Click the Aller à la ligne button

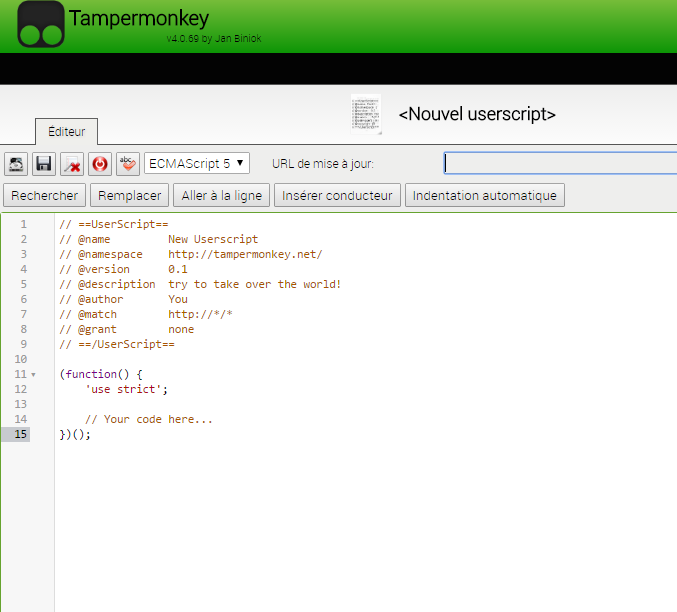coord(220,195)
